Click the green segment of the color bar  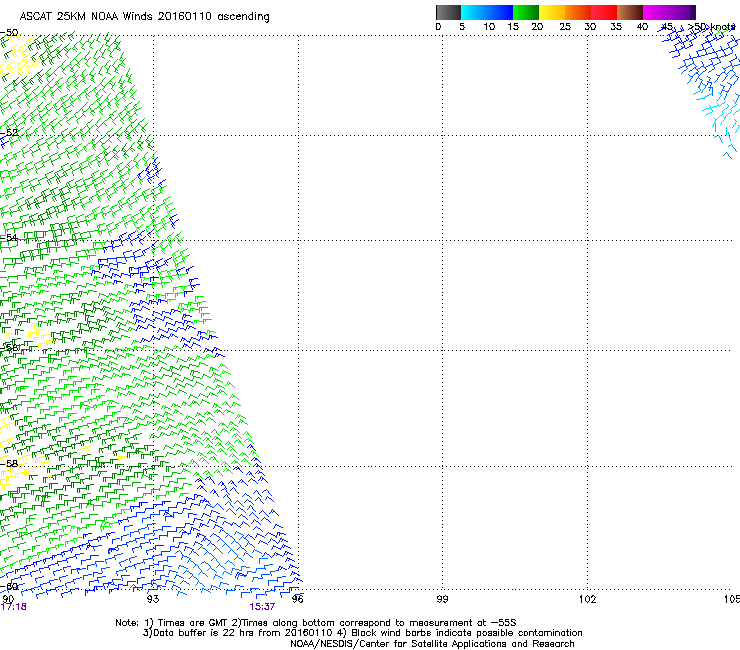point(526,12)
